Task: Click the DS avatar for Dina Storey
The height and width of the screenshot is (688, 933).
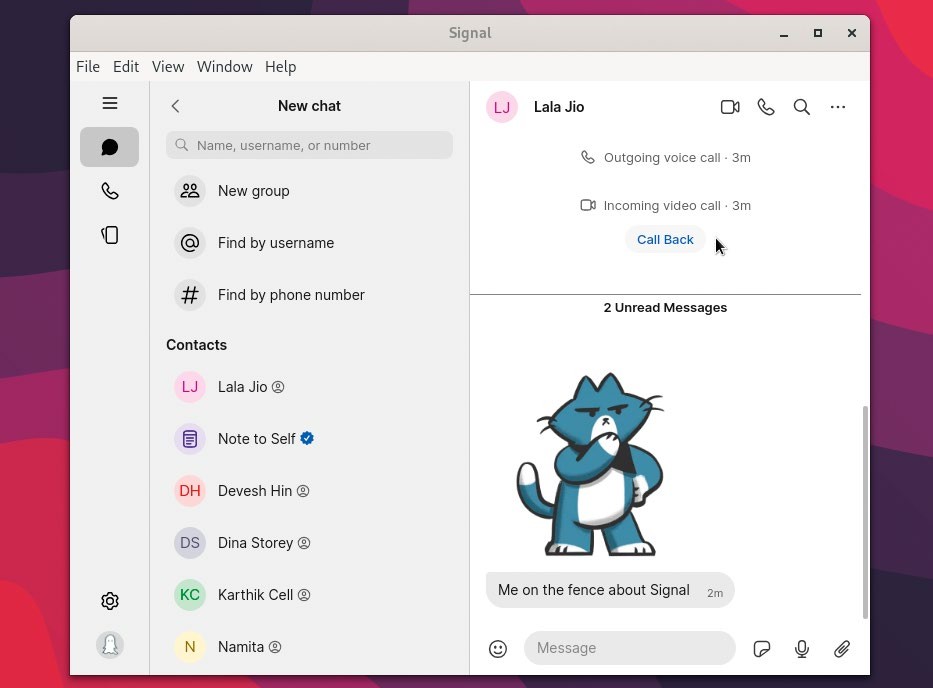Action: (x=190, y=543)
